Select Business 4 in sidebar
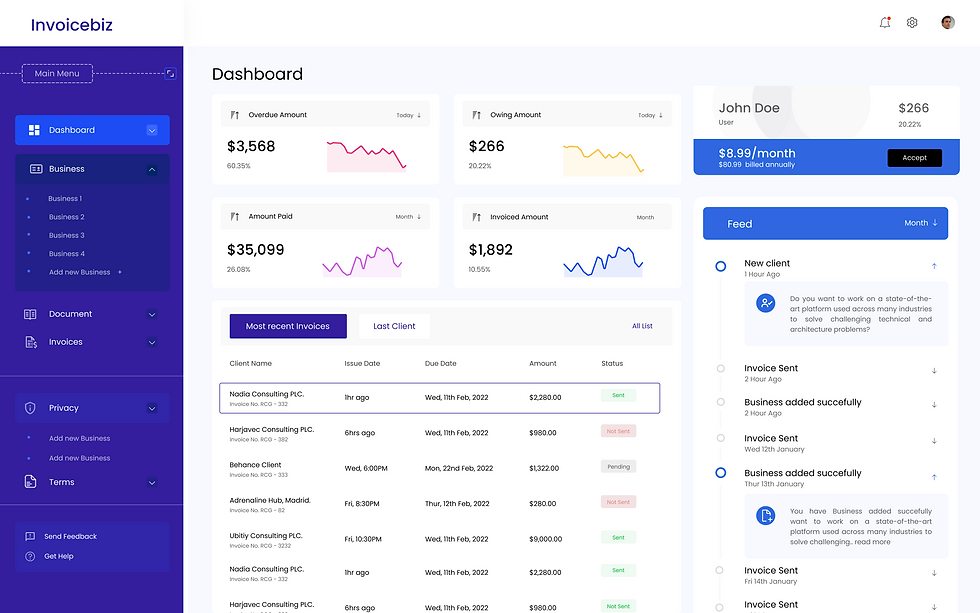This screenshot has height=613, width=980. pyautogui.click(x=66, y=254)
